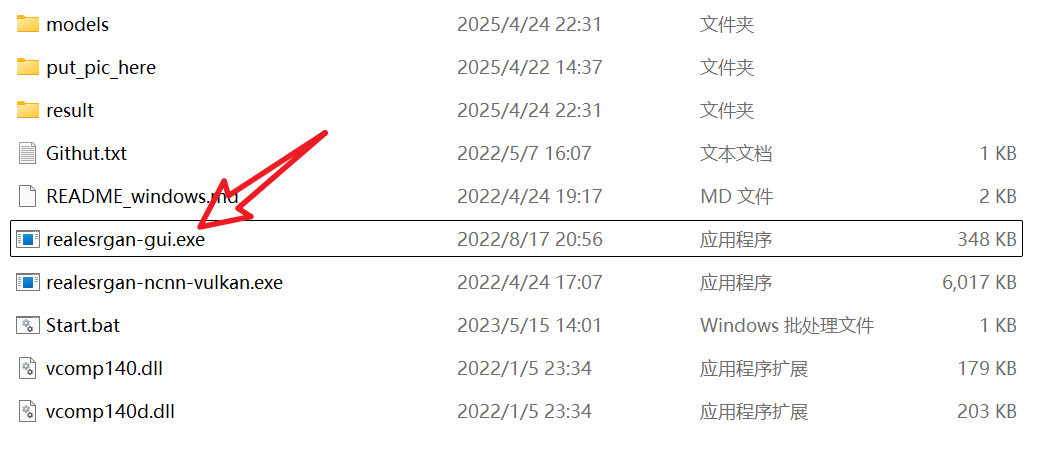Select the put_pic_here folder name
The width and height of the screenshot is (1046, 463).
pos(101,68)
